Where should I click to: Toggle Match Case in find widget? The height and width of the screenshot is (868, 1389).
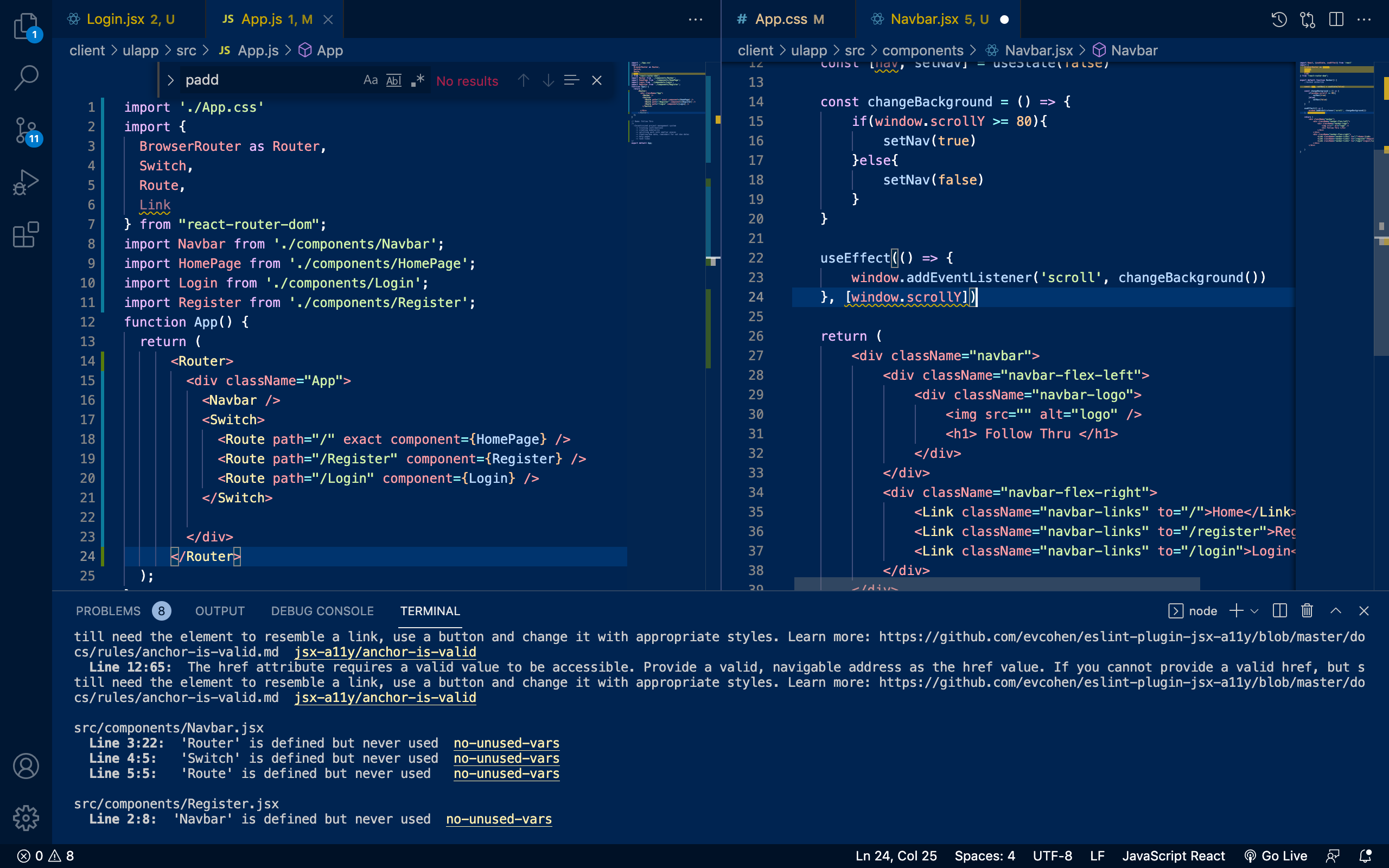coord(371,80)
